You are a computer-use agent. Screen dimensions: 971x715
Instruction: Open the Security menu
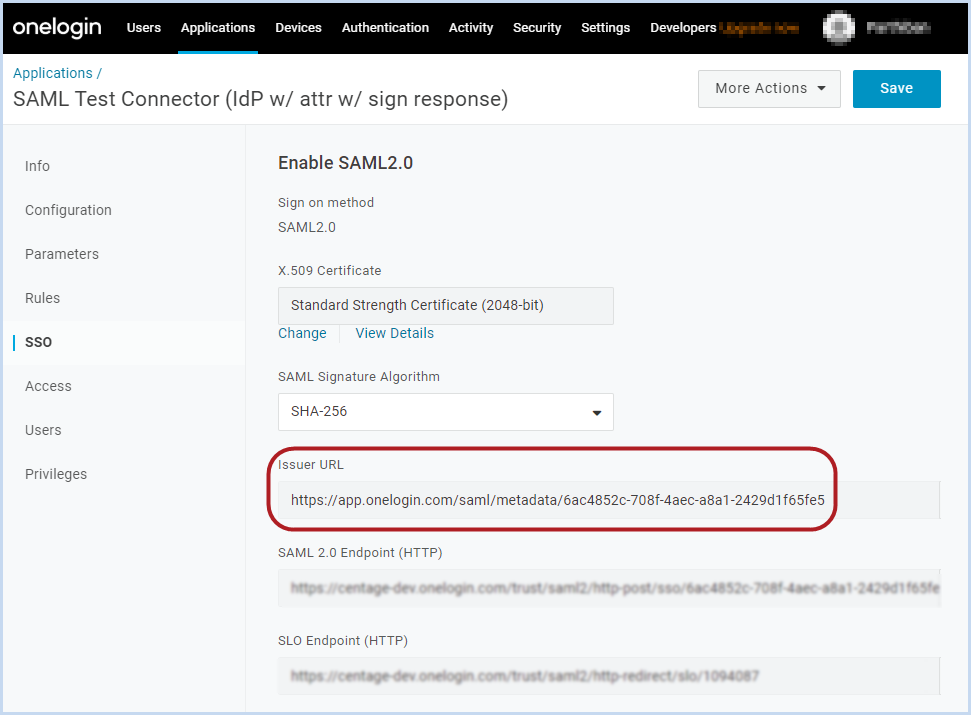pyautogui.click(x=537, y=28)
